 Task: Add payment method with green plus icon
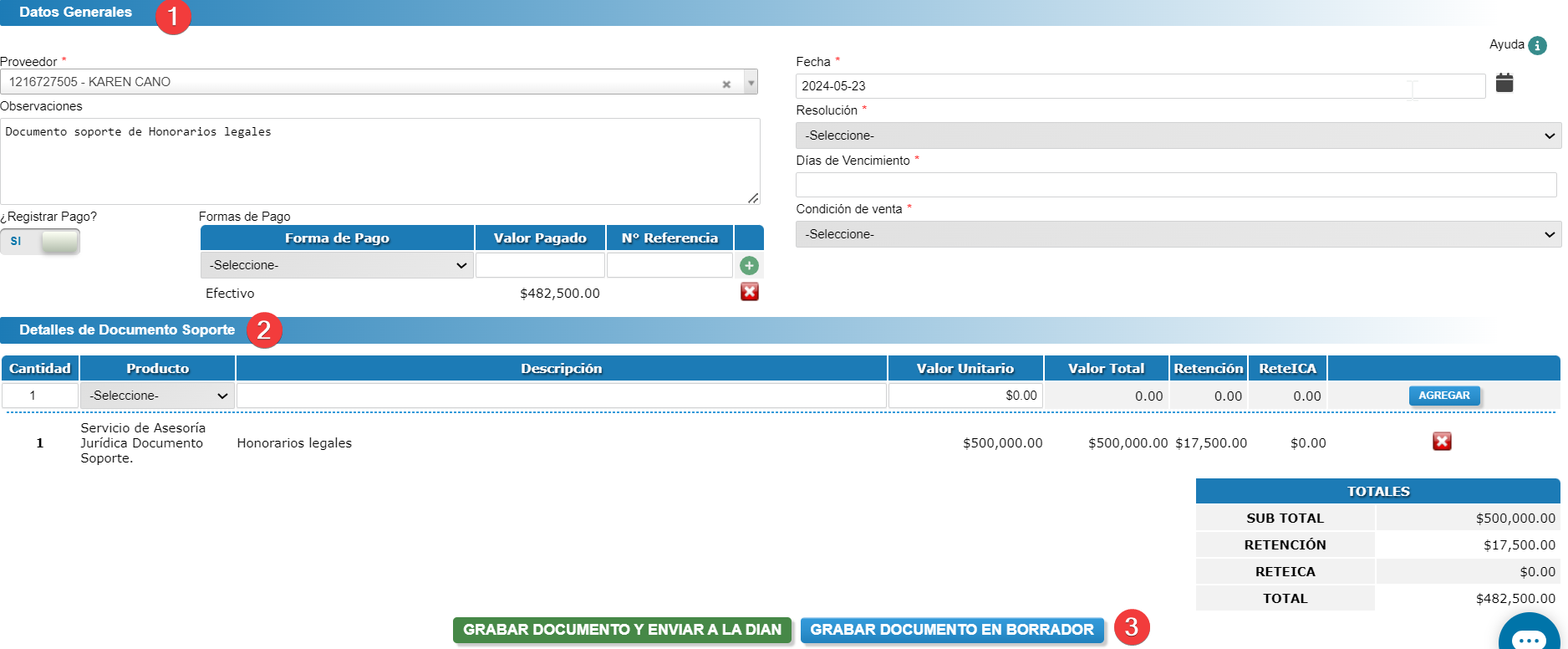[x=749, y=265]
